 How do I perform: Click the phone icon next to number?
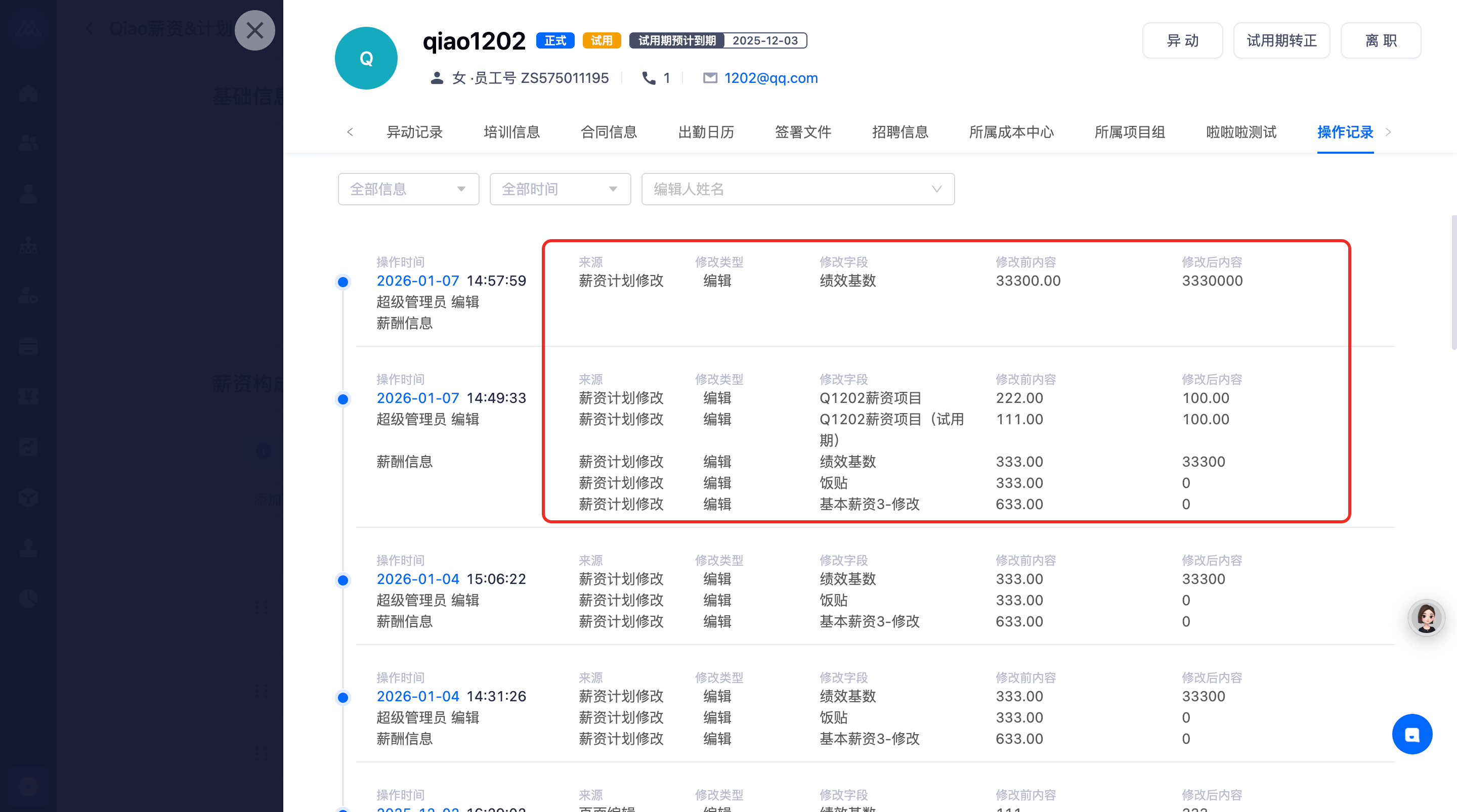[x=649, y=78]
